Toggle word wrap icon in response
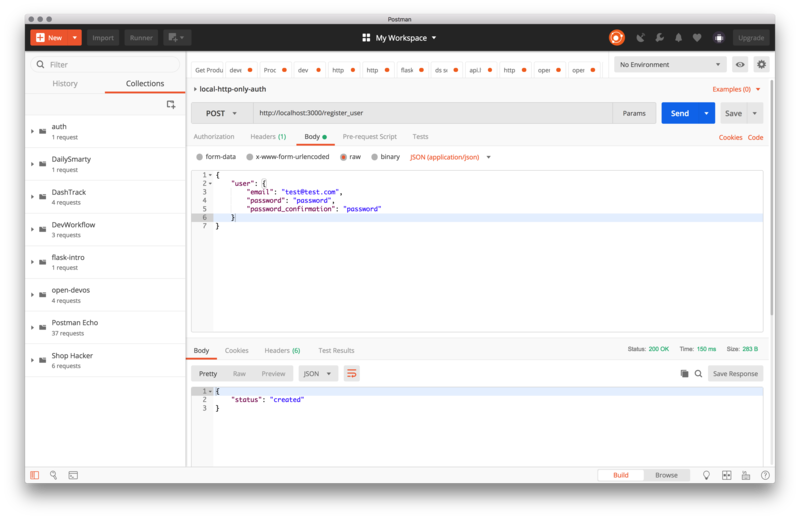800x519 pixels. pyautogui.click(x=352, y=374)
